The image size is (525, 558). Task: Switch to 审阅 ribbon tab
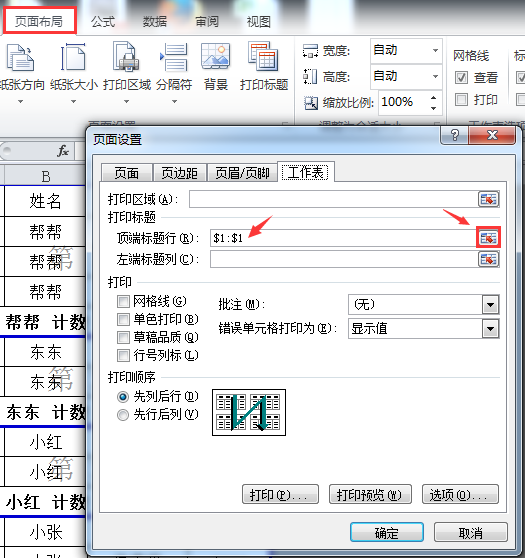(207, 22)
